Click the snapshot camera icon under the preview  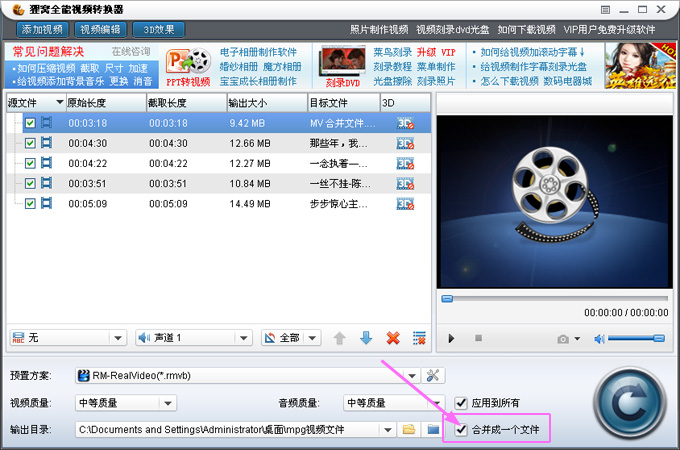pos(564,339)
